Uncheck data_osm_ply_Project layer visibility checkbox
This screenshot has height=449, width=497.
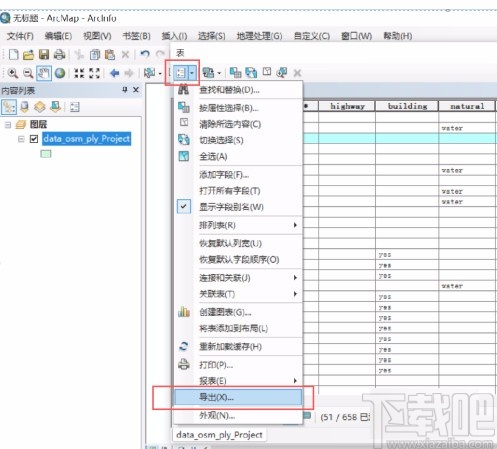tap(34, 139)
